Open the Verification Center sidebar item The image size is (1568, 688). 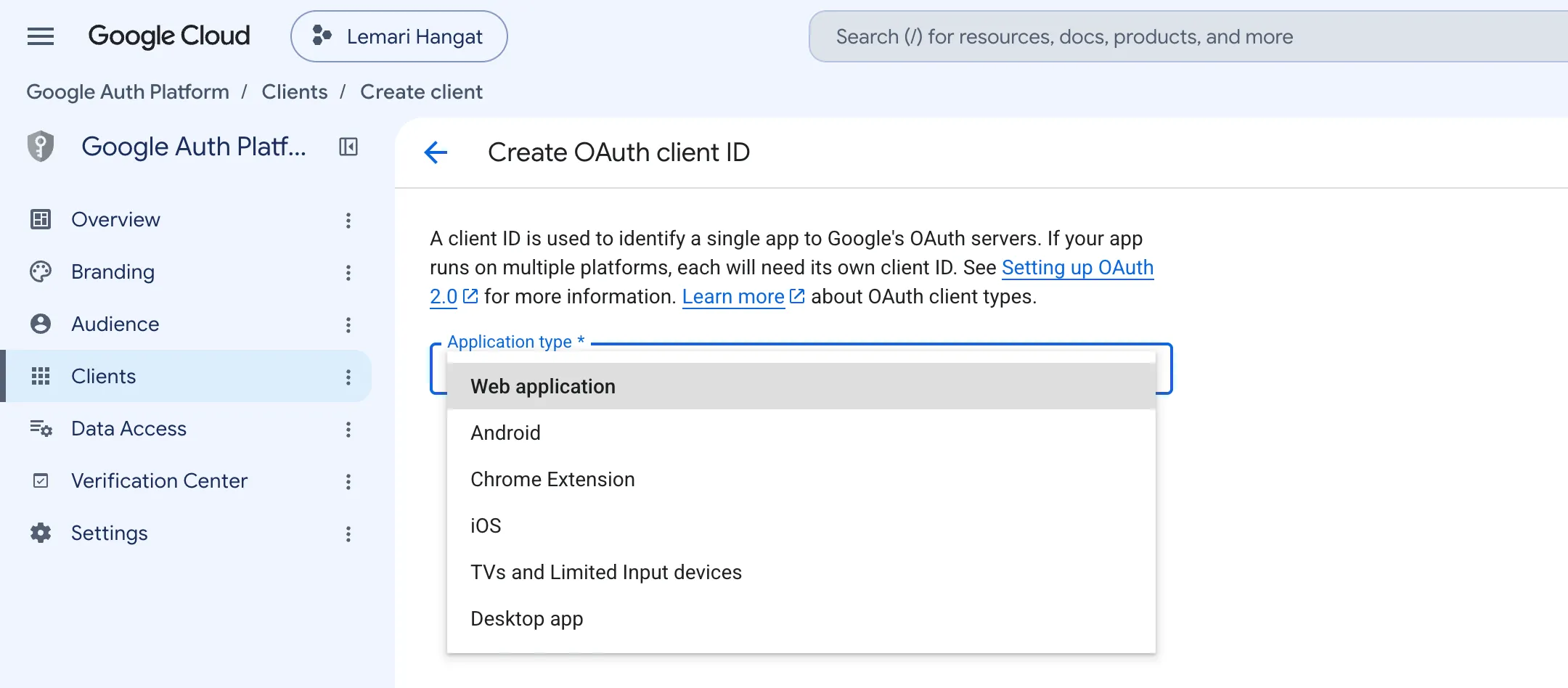[186, 480]
